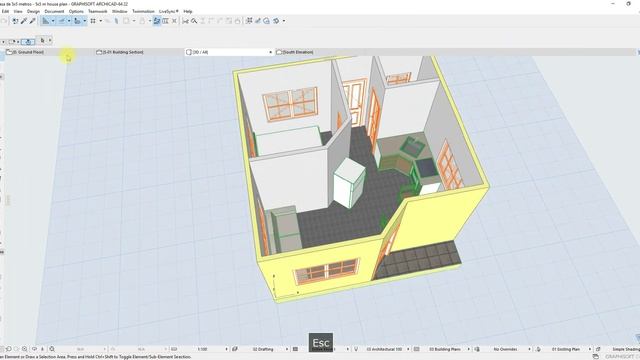
Task: Select the white refrigerator object in 3D model
Action: tap(350, 183)
